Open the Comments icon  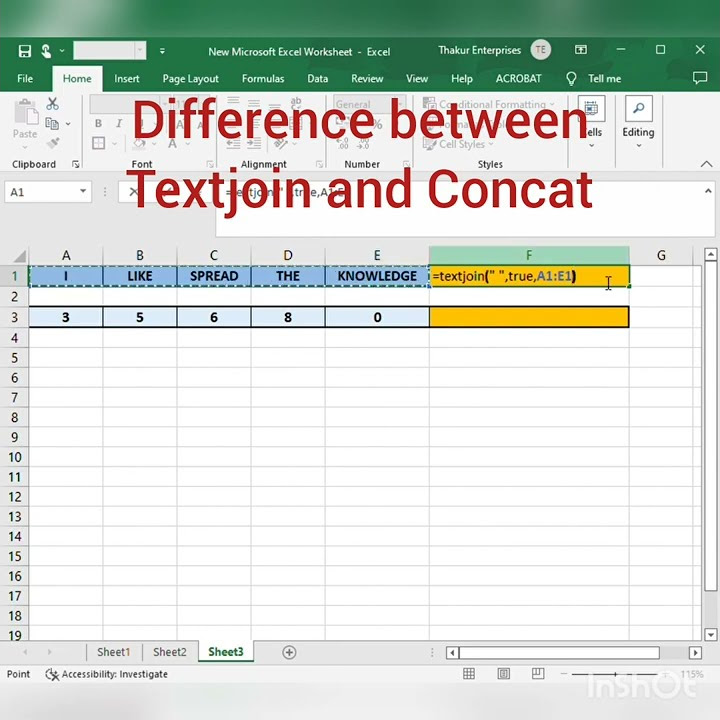(x=700, y=78)
